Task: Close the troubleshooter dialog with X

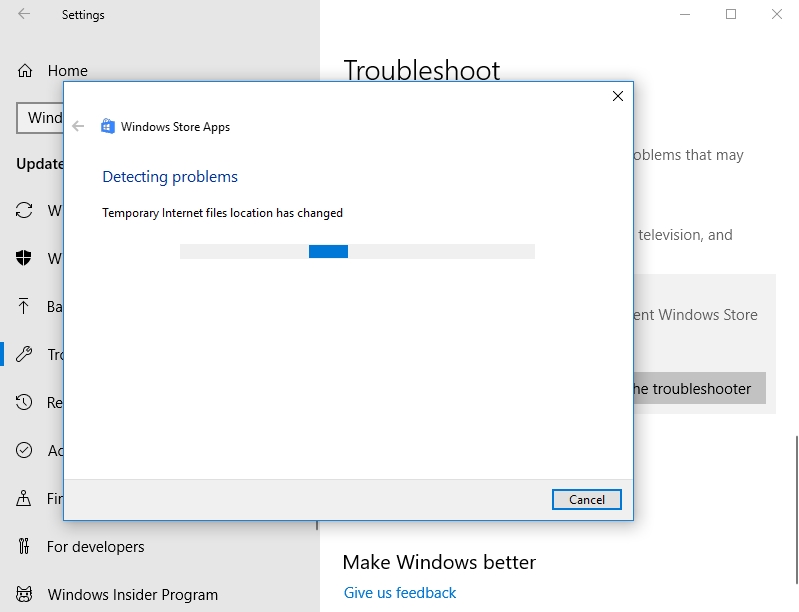Action: (618, 96)
